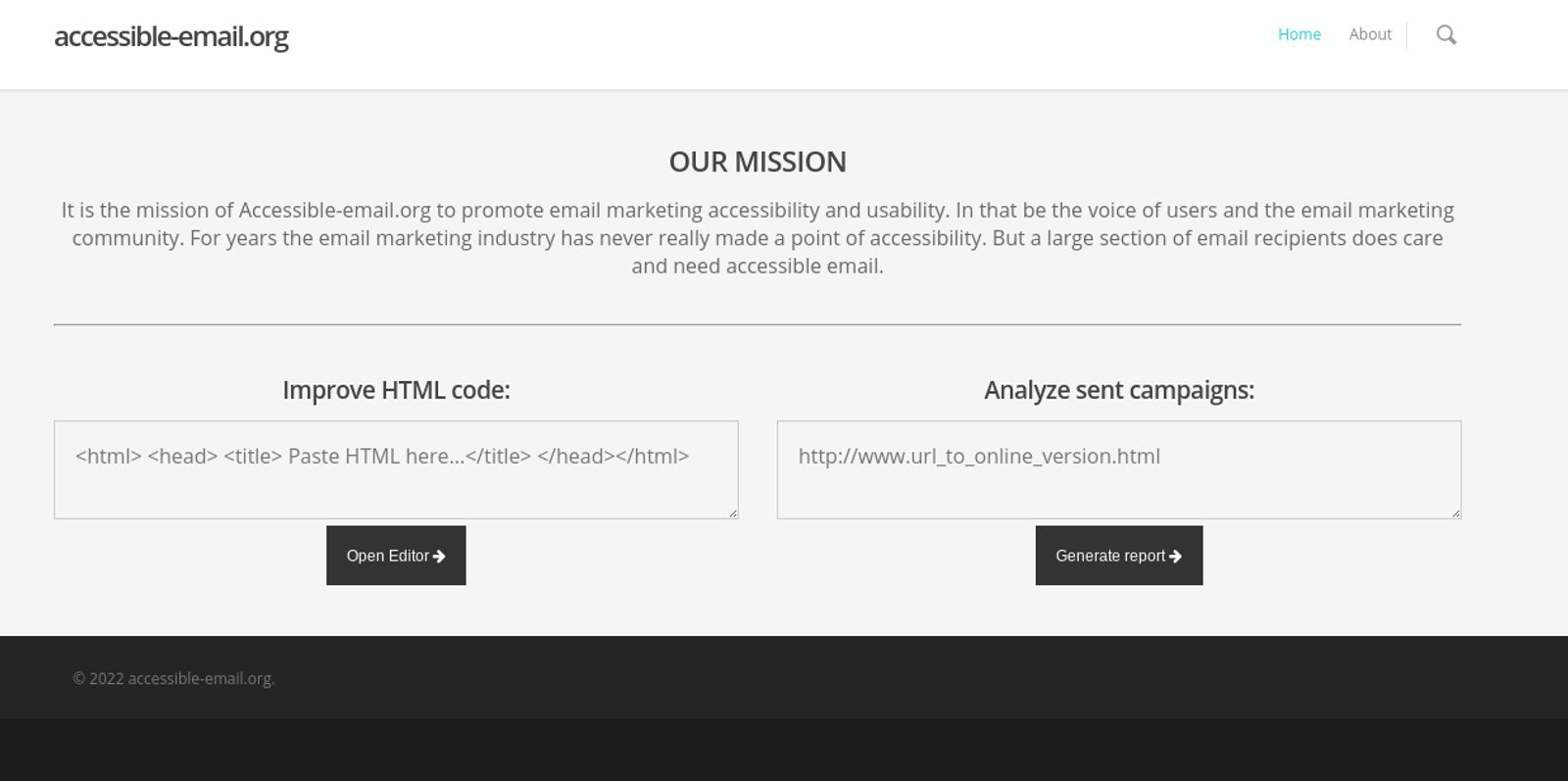Image resolution: width=1568 pixels, height=781 pixels.
Task: Click the placeholder text Paste HTML here
Action: coord(382,456)
